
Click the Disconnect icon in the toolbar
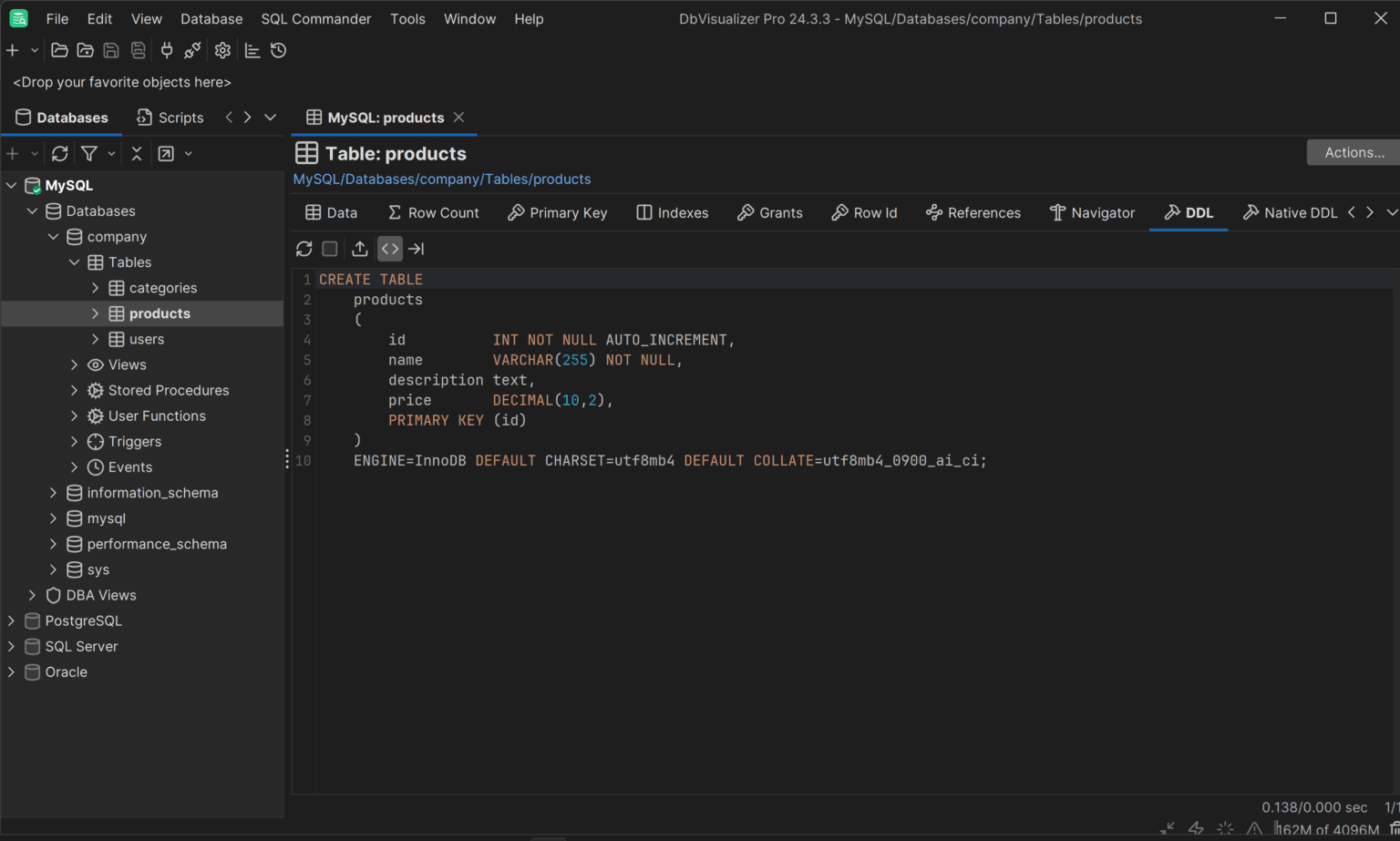point(192,50)
